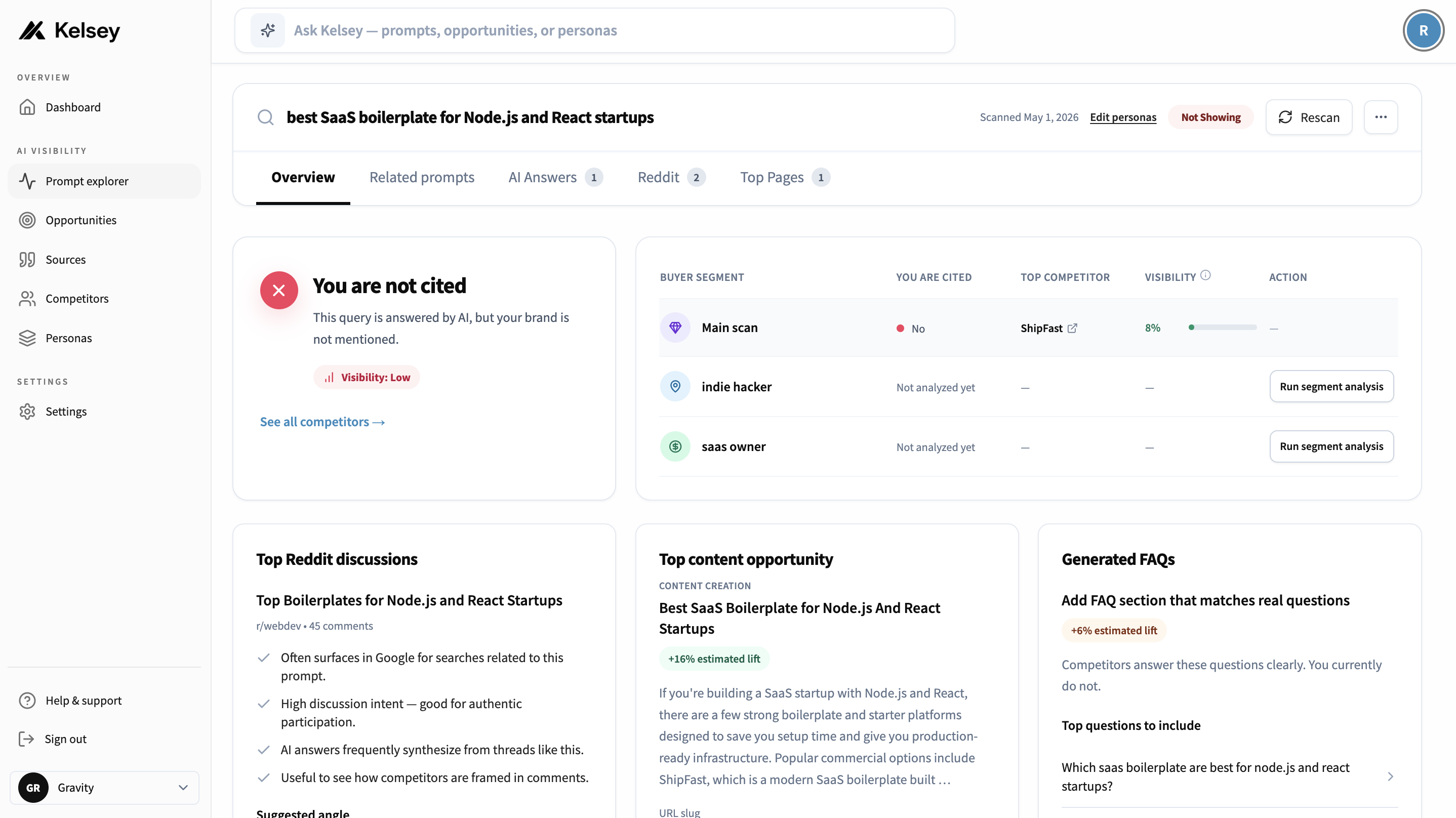Open Opportunities in sidebar
Image resolution: width=1456 pixels, height=818 pixels.
(105, 220)
